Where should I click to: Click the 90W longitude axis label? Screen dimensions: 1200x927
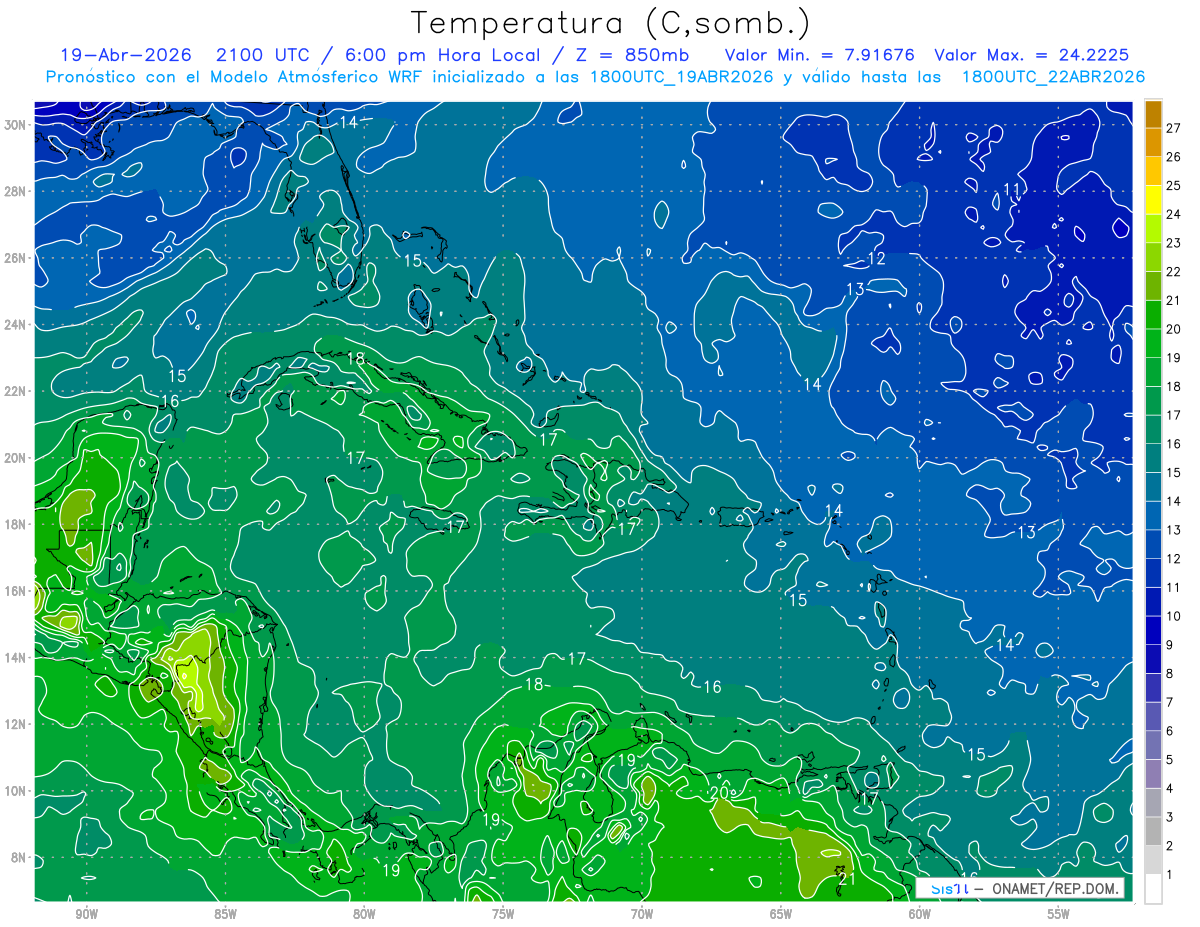86,913
